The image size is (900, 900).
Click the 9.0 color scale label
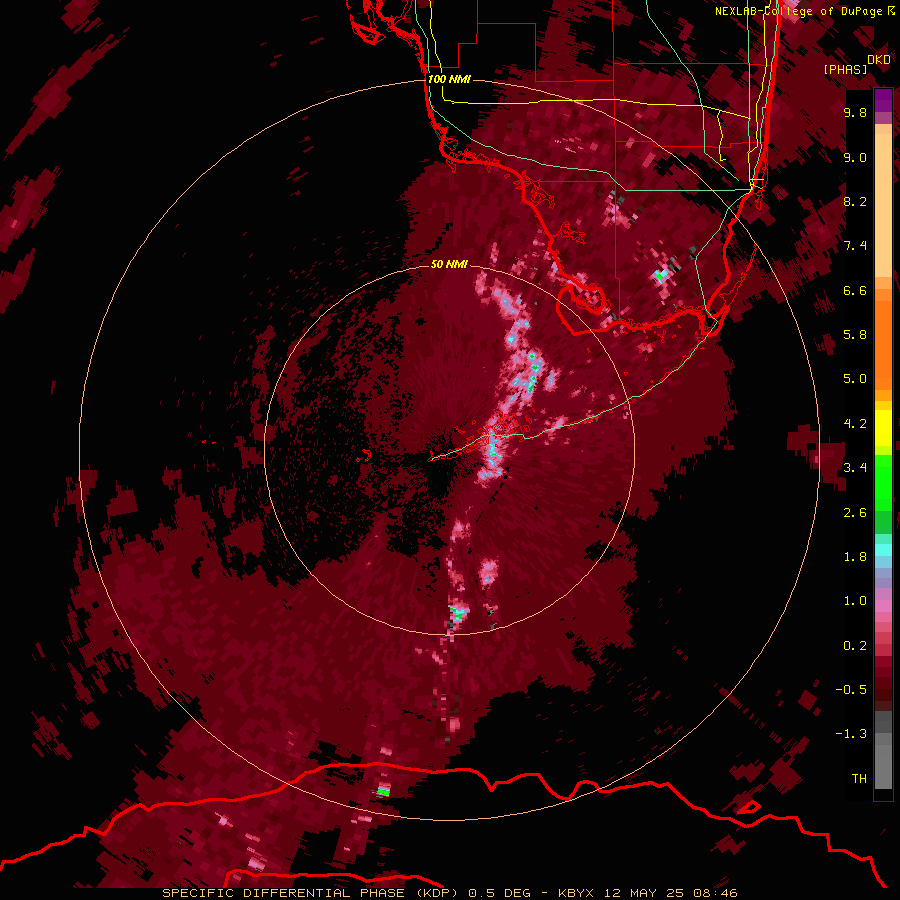[x=855, y=157]
